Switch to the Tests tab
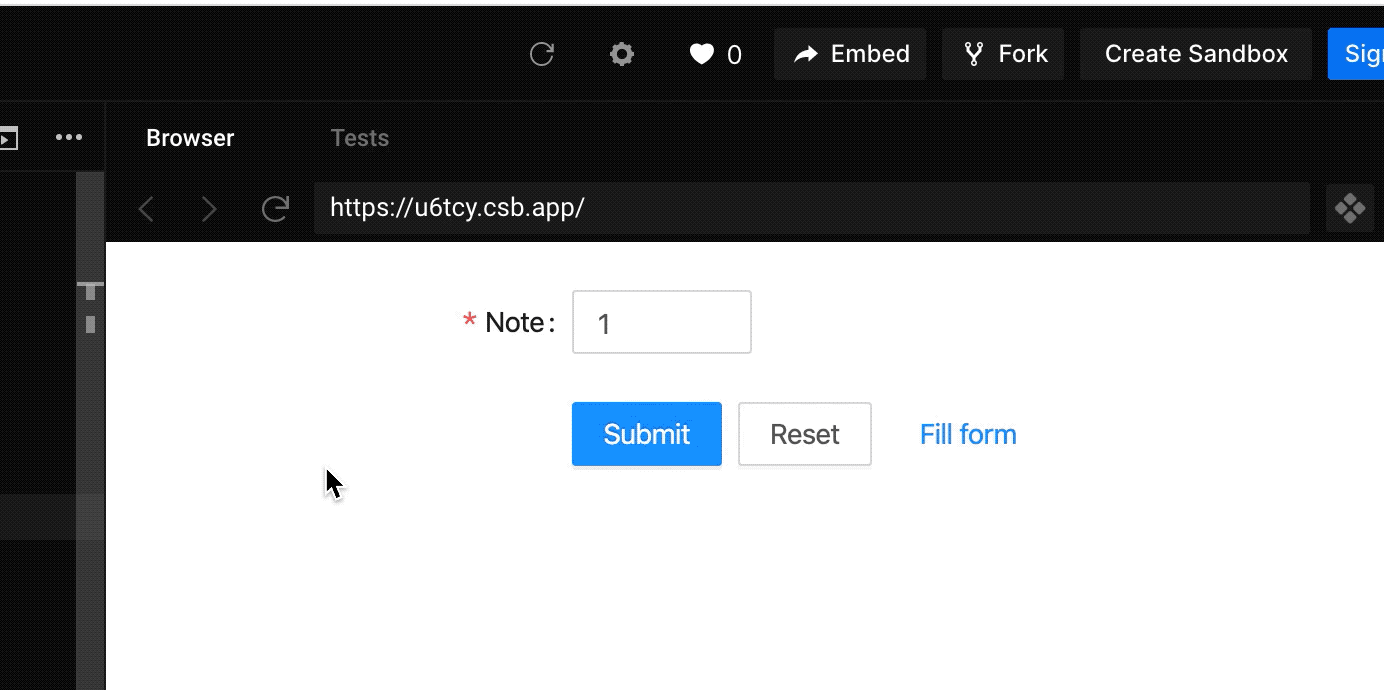Viewport: 1384px width, 690px height. (359, 137)
